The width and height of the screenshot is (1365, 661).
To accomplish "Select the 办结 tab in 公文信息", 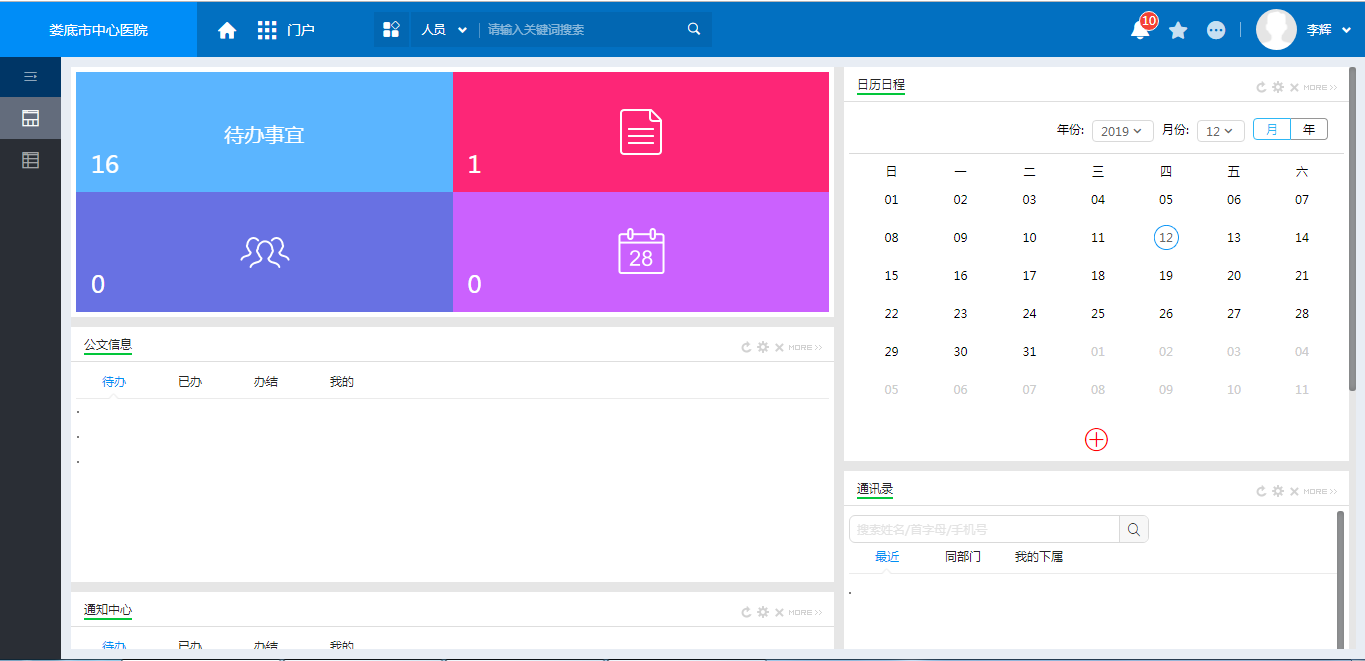I will [266, 382].
